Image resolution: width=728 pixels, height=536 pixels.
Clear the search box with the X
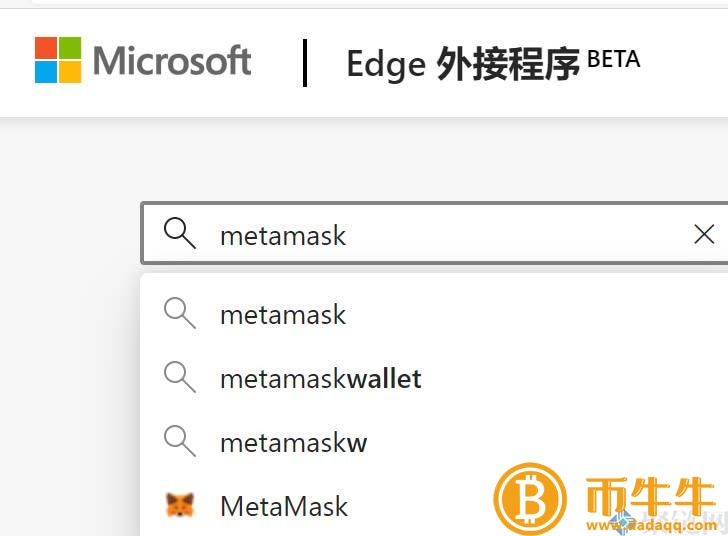(x=704, y=234)
